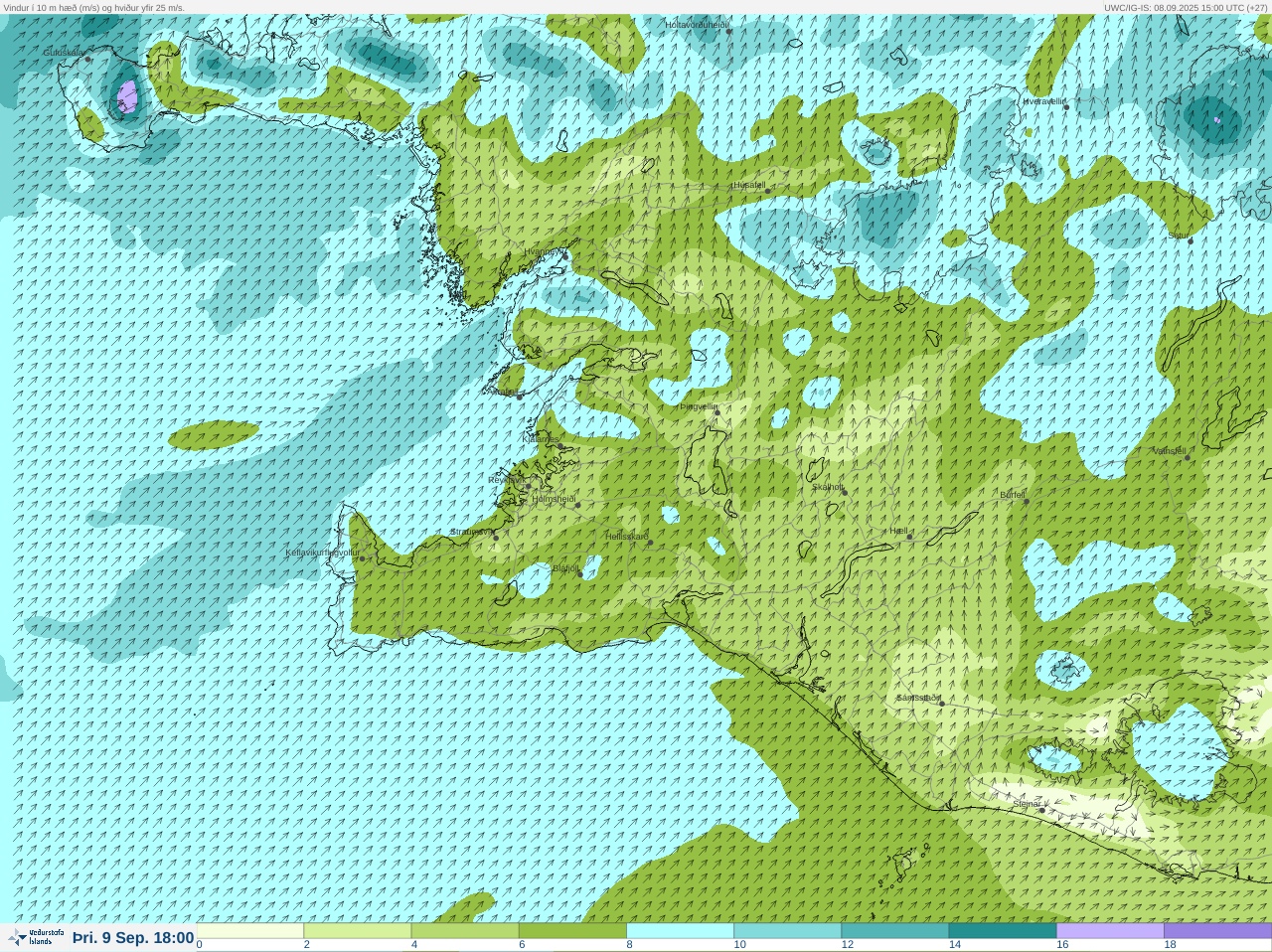Click the Skálholt station label

tap(828, 487)
